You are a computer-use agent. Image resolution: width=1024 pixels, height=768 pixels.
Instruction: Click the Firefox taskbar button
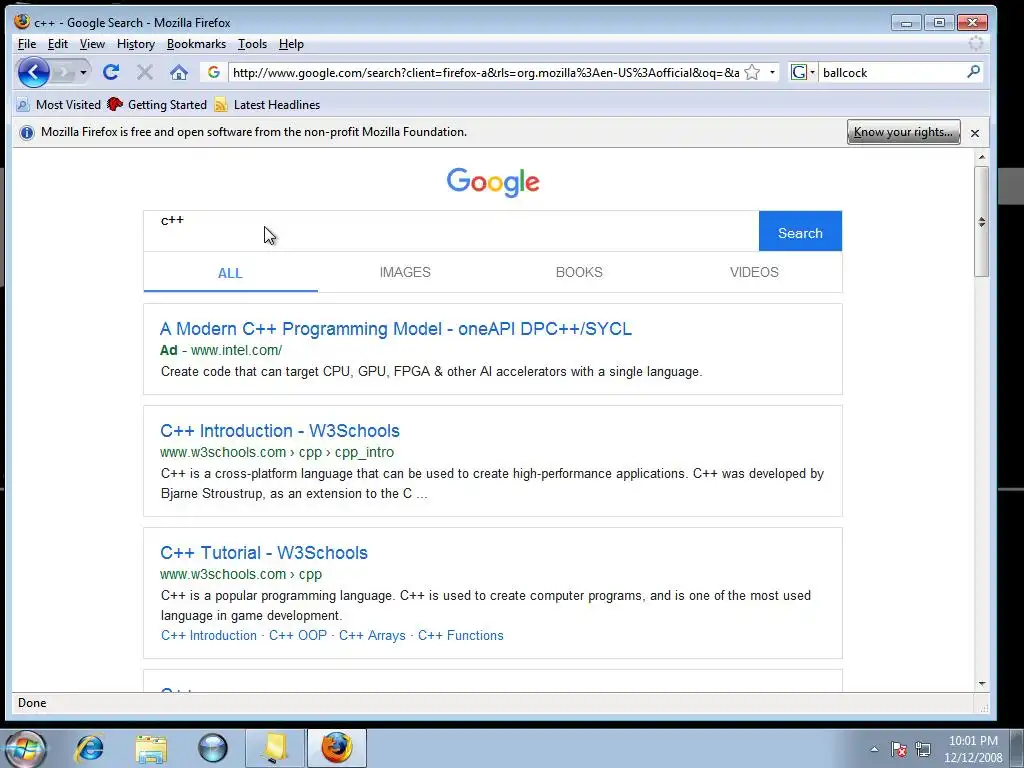[x=337, y=748]
